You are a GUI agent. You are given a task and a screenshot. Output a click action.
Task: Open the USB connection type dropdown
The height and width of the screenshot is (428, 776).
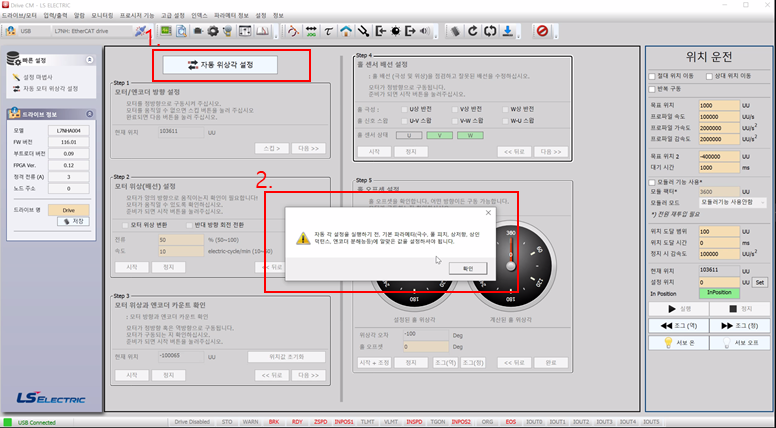click(x=35, y=31)
